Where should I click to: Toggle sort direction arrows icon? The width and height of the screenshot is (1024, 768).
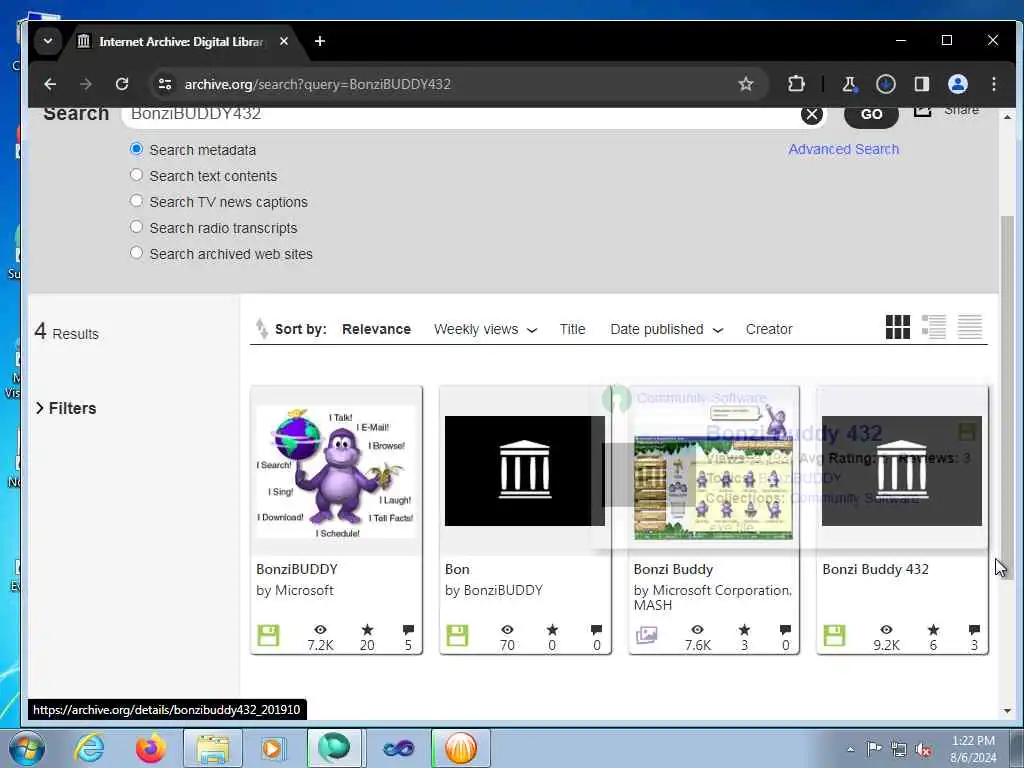click(x=261, y=328)
